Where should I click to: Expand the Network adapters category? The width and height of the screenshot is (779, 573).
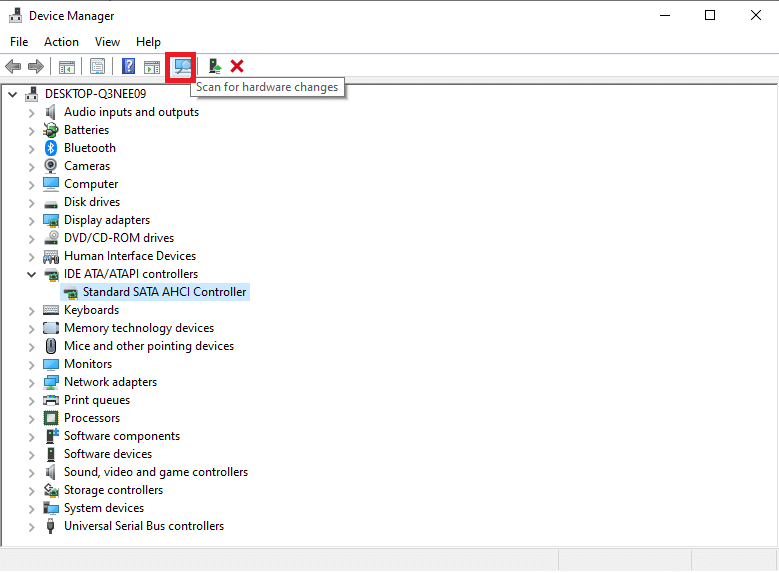(x=31, y=382)
